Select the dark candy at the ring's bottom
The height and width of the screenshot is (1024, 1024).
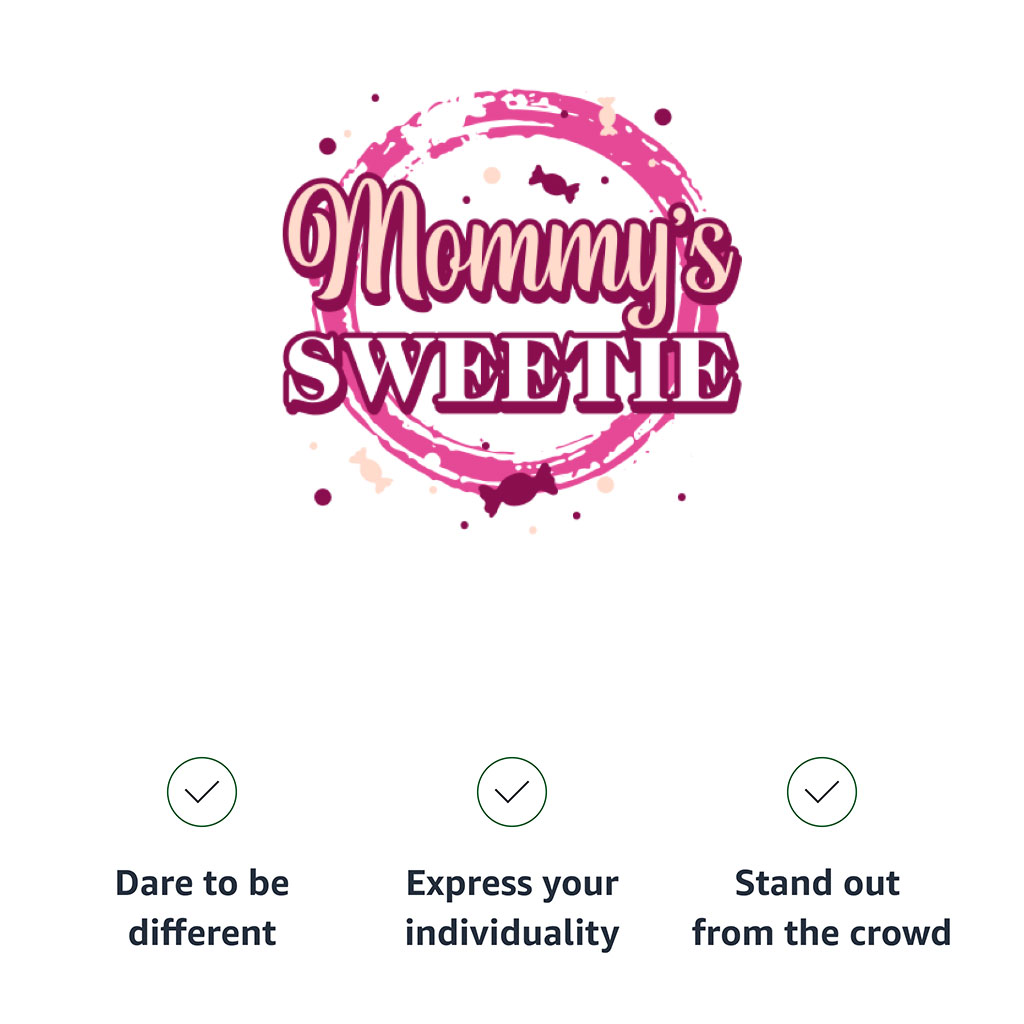[518, 488]
